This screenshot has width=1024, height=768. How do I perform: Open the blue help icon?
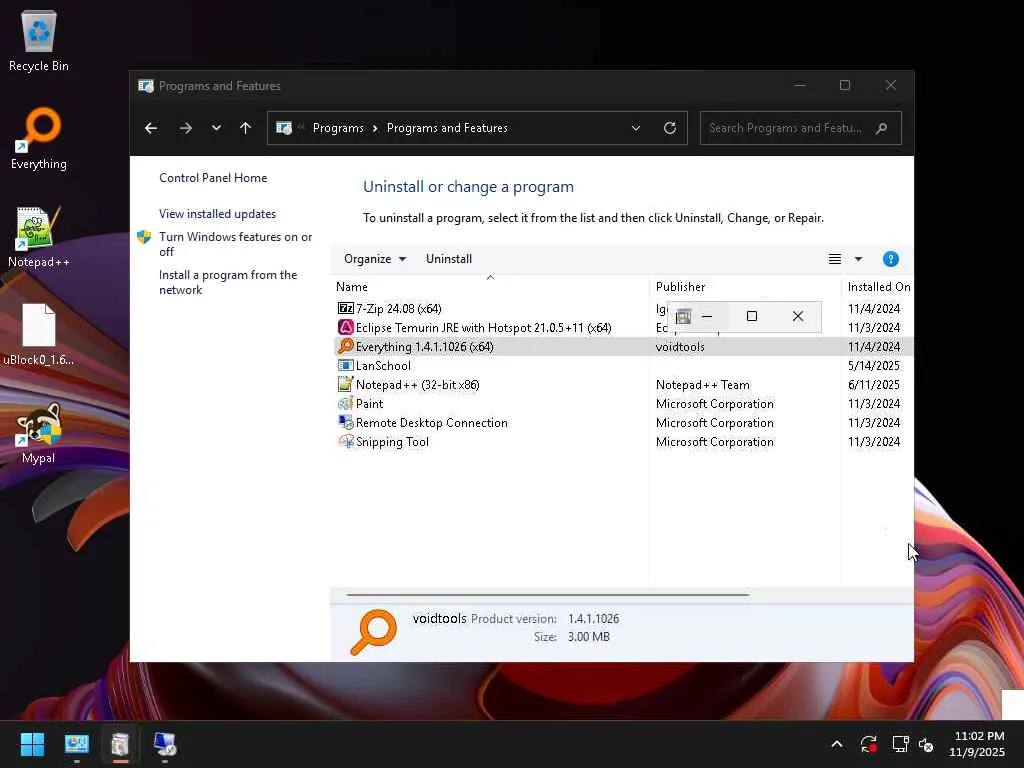point(891,259)
